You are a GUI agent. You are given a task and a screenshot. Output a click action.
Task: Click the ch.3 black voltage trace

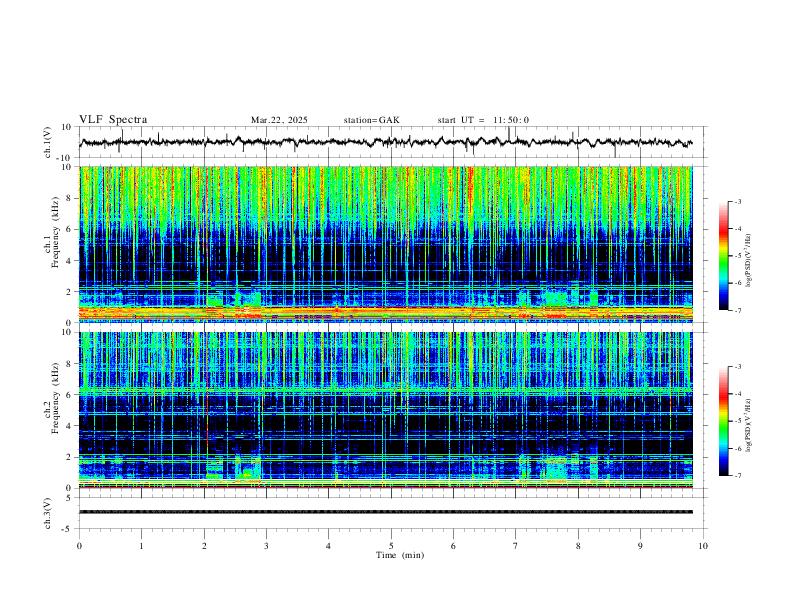tap(385, 512)
